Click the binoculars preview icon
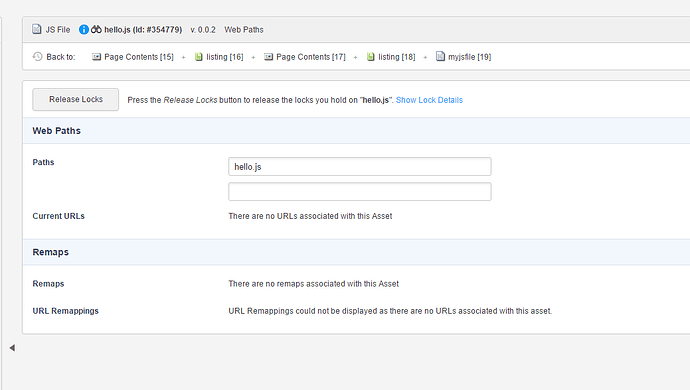The image size is (690, 390). coord(96,29)
